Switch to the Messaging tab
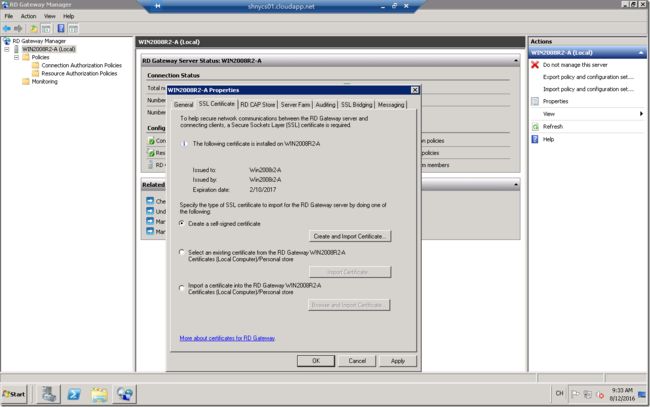 [x=390, y=105]
